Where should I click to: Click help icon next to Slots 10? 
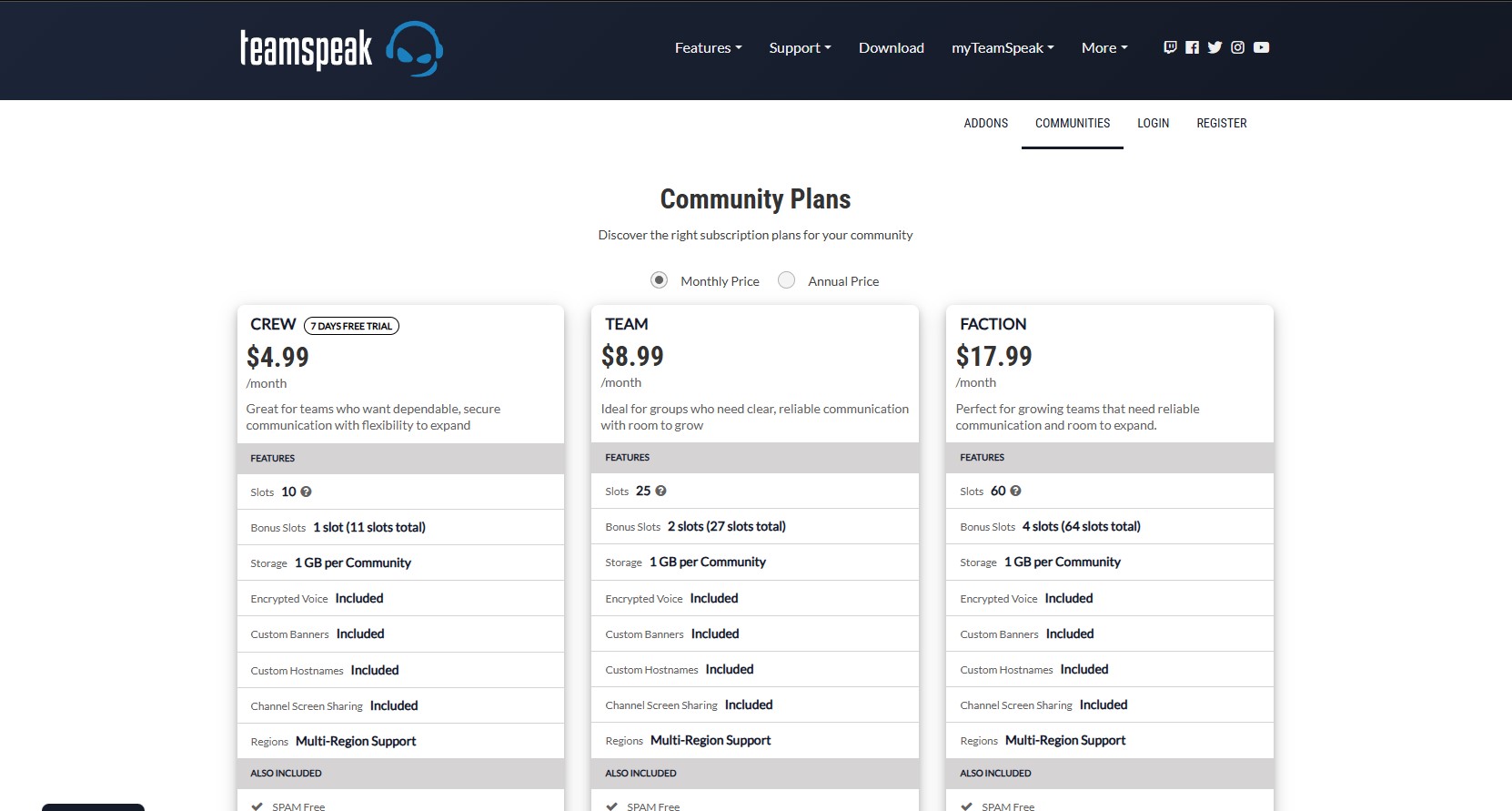[x=306, y=492]
